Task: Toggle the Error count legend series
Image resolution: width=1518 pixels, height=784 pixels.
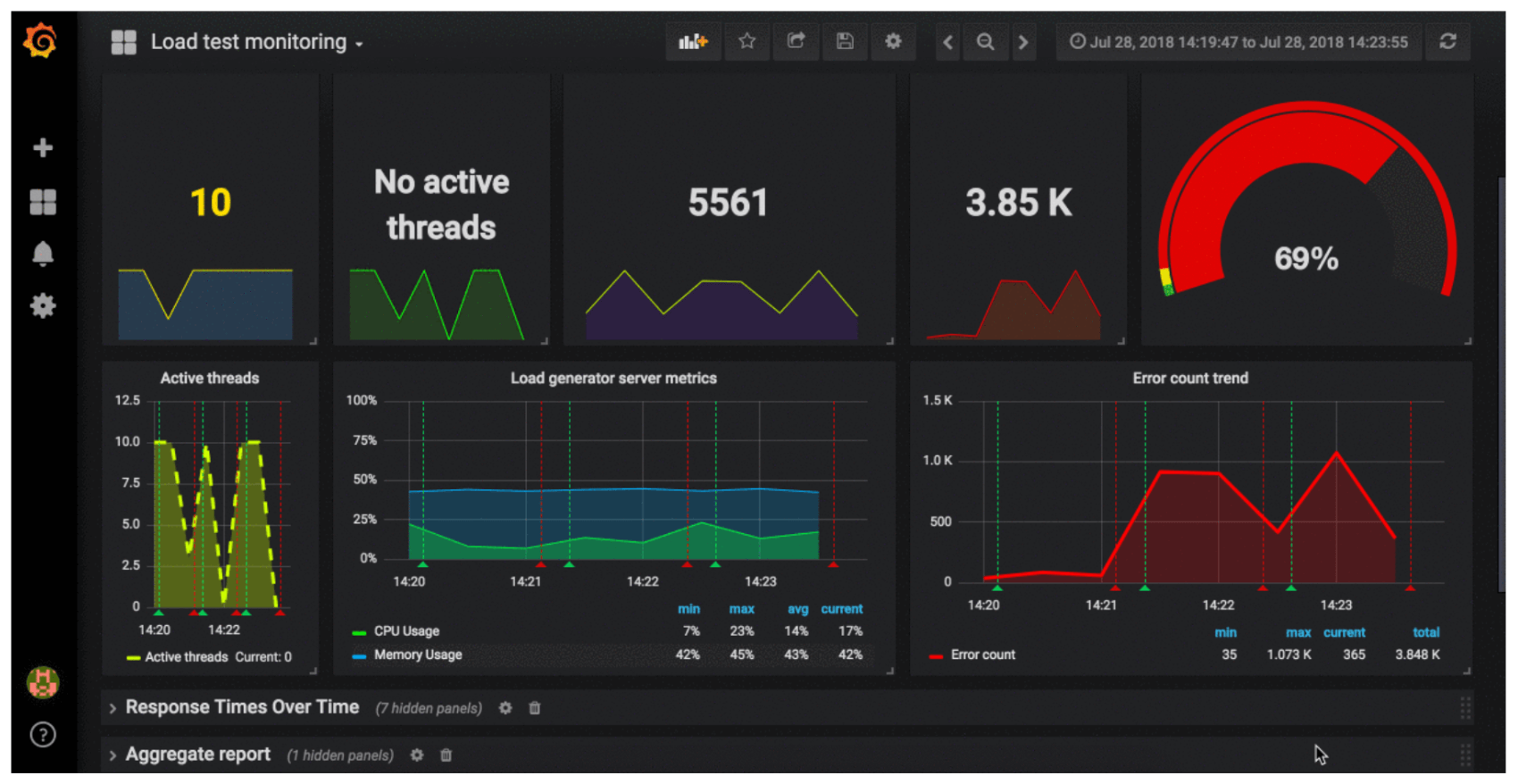Action: (x=982, y=655)
